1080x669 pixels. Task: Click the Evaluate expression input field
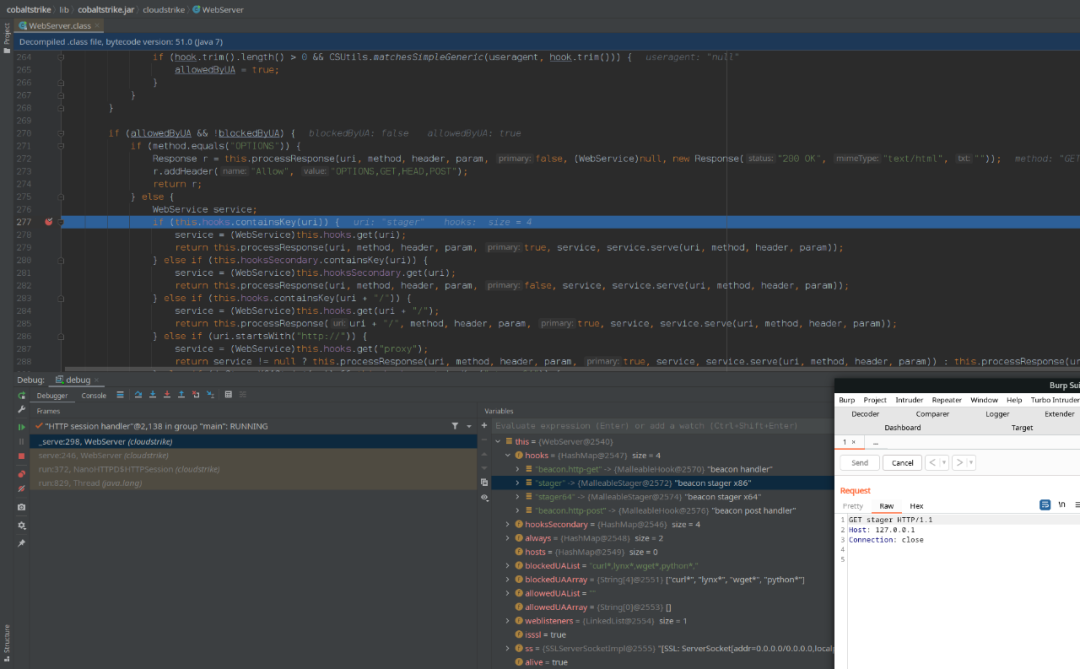click(x=663, y=426)
